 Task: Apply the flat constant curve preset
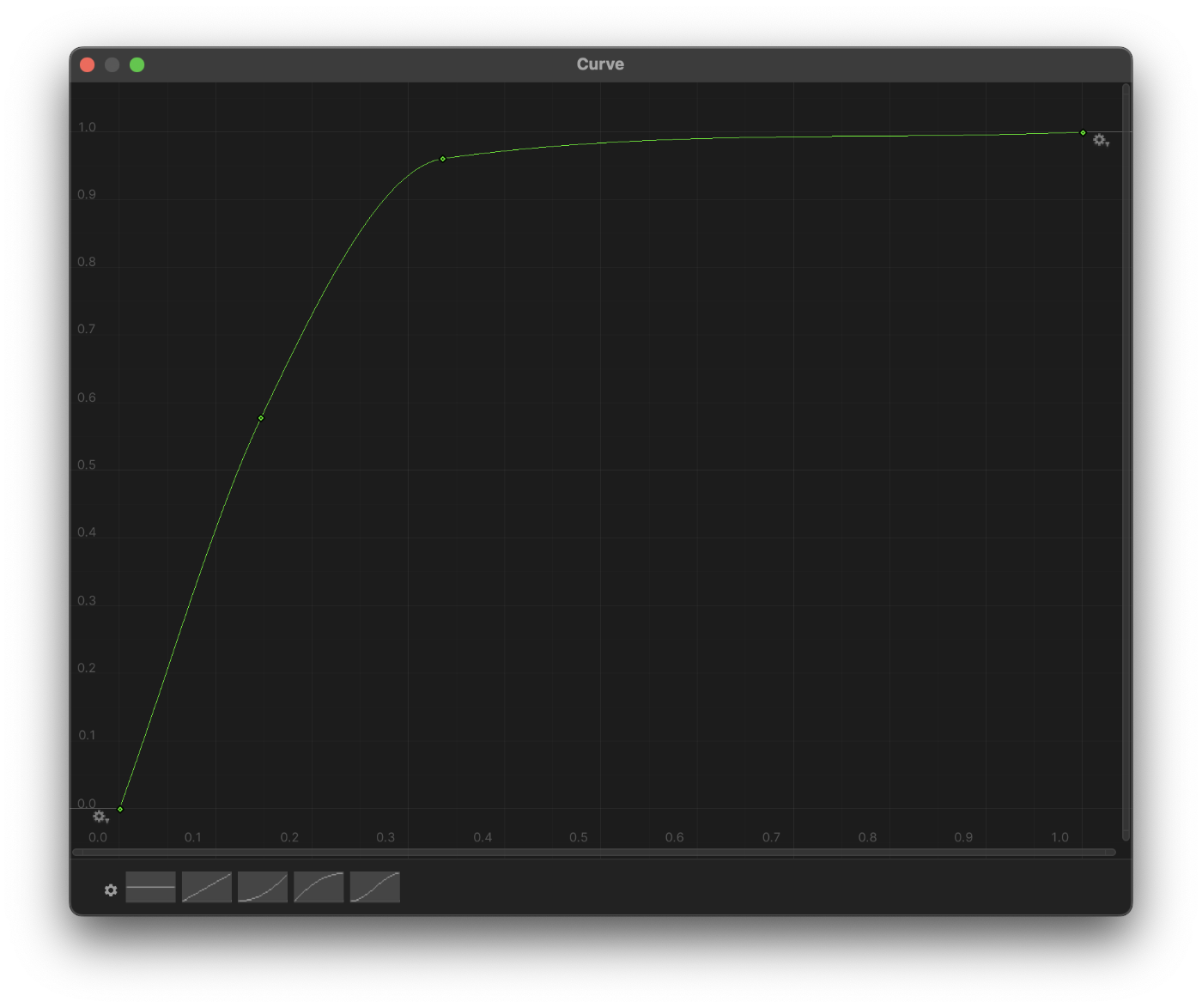coord(150,887)
